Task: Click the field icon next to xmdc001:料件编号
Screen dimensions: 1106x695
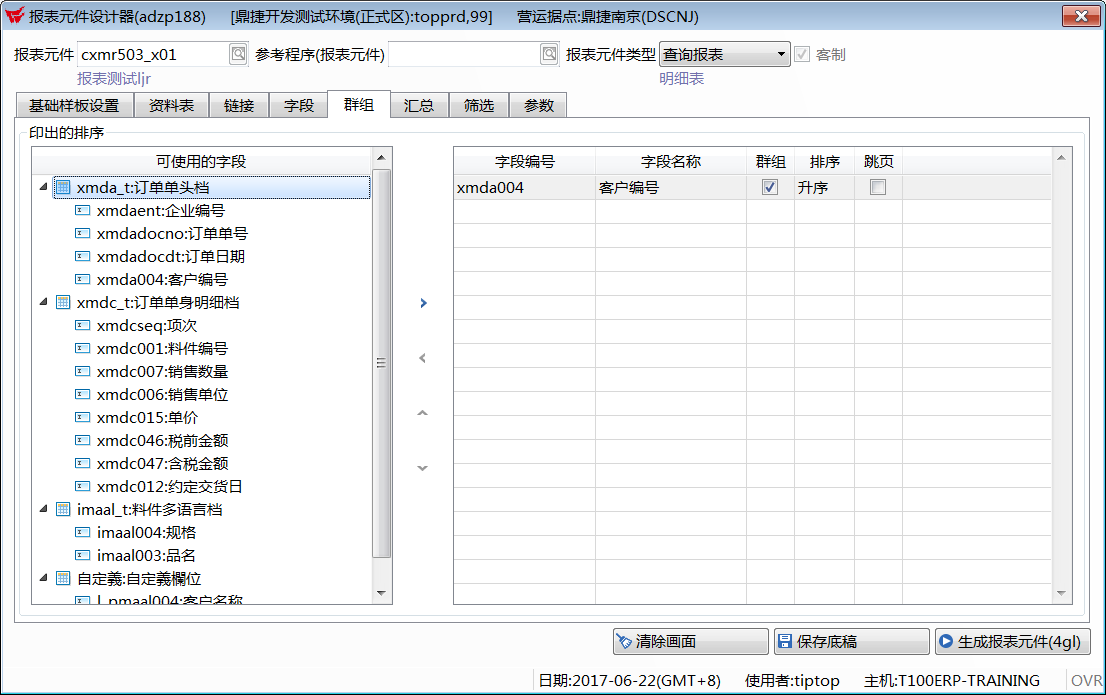Action: click(83, 348)
